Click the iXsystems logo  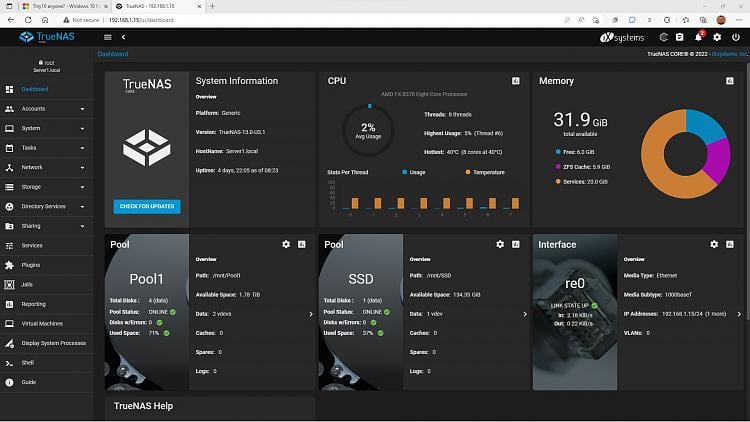(x=622, y=37)
